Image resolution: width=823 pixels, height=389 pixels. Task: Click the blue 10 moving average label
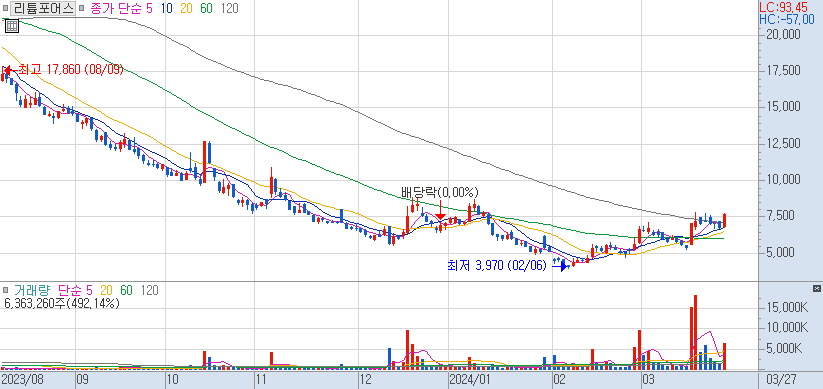tap(167, 8)
